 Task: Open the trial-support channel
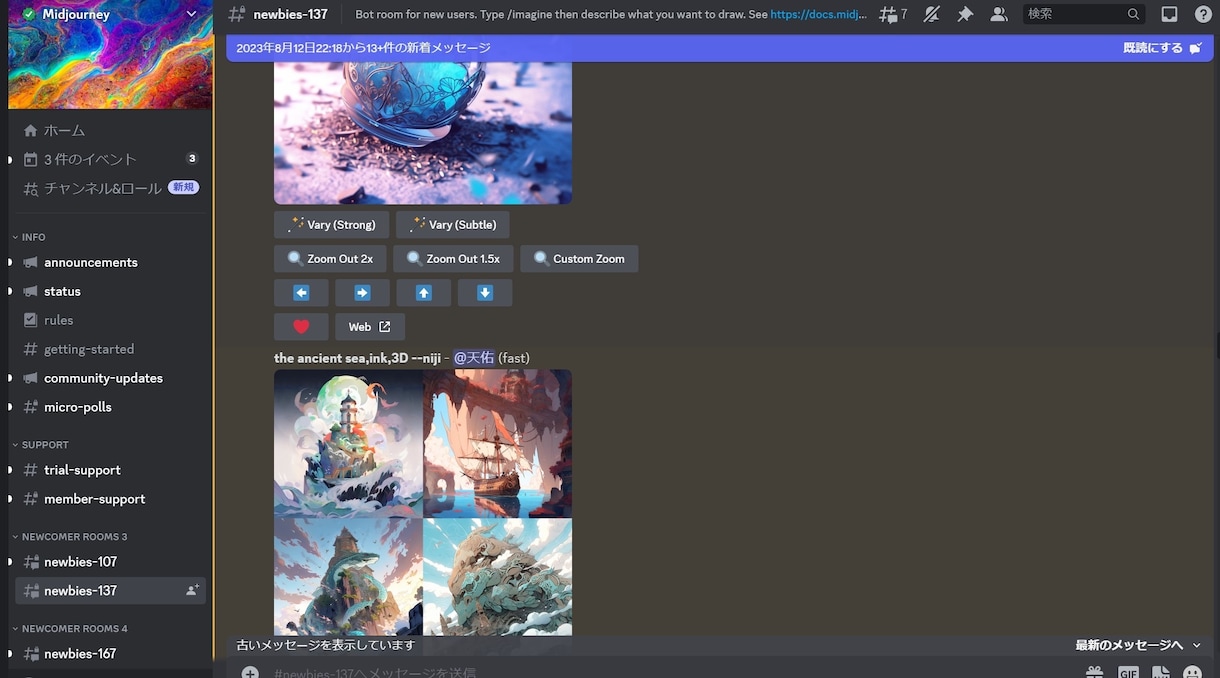[110, 470]
